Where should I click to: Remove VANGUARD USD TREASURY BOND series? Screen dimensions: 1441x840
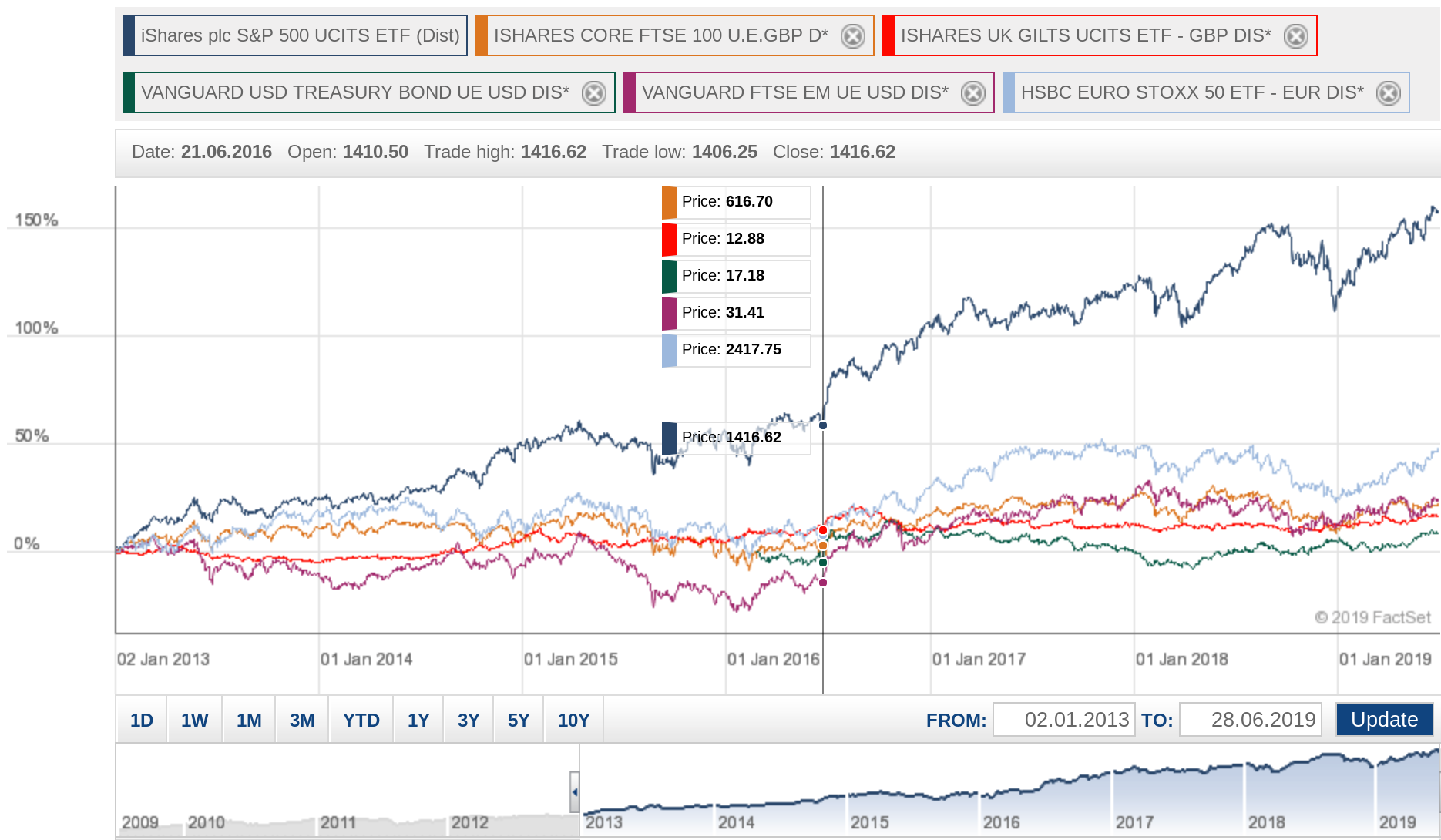(x=593, y=93)
